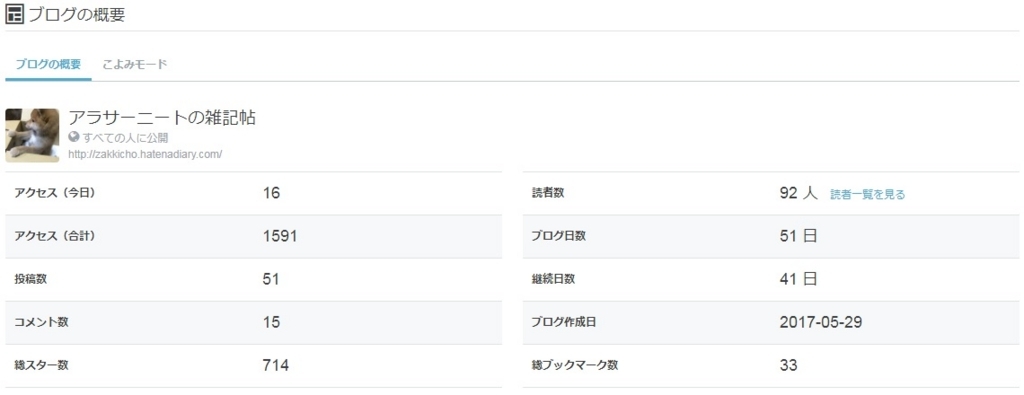Click the アクセス（今日） value 16
Image resolution: width=1024 pixels, height=395 pixels.
[x=271, y=193]
